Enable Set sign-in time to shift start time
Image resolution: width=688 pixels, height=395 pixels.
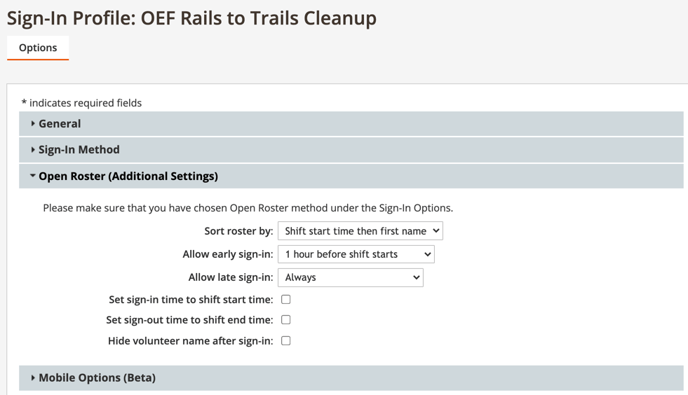pos(286,299)
